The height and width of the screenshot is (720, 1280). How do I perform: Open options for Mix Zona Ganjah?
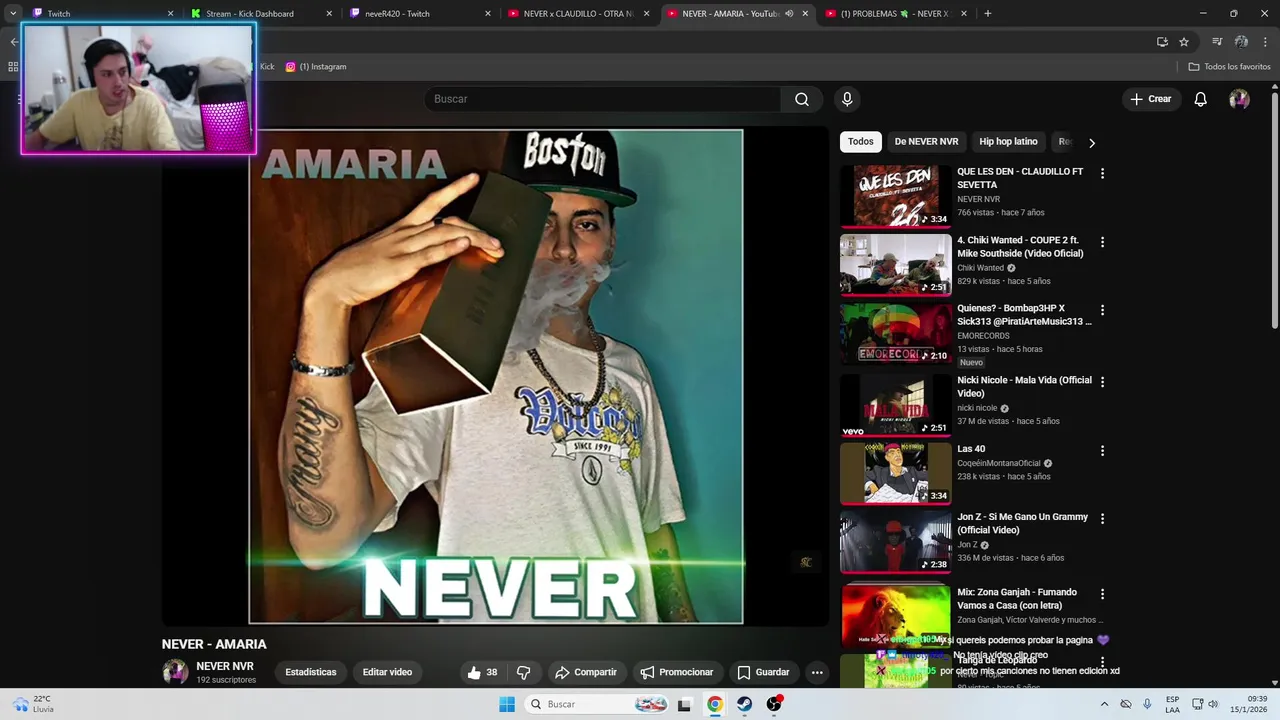click(1102, 593)
